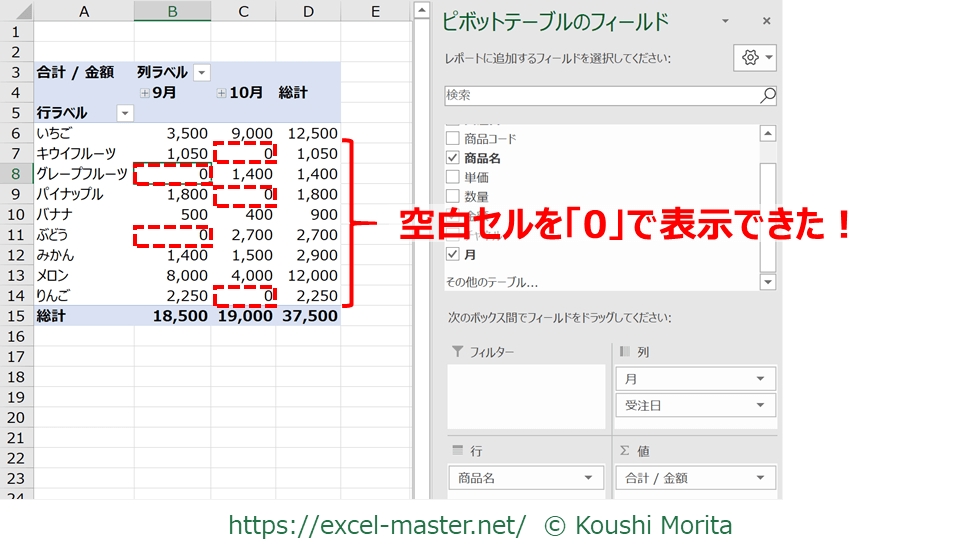The image size is (960, 540).
Task: Close the PivotTable fields pane
Action: click(766, 21)
